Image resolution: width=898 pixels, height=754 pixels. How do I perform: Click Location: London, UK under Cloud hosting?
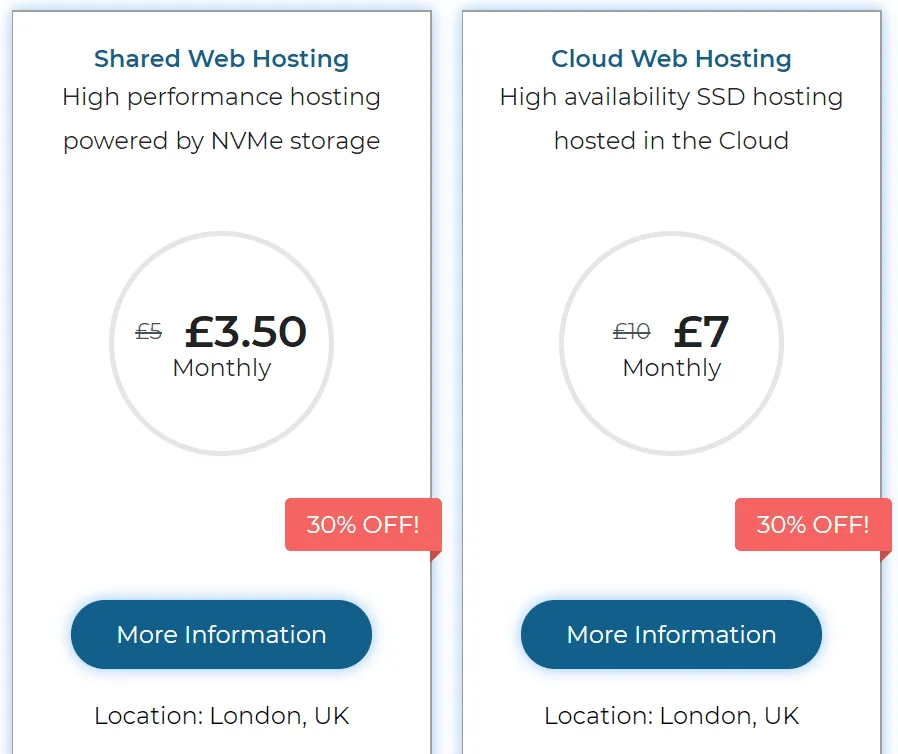[x=671, y=716]
